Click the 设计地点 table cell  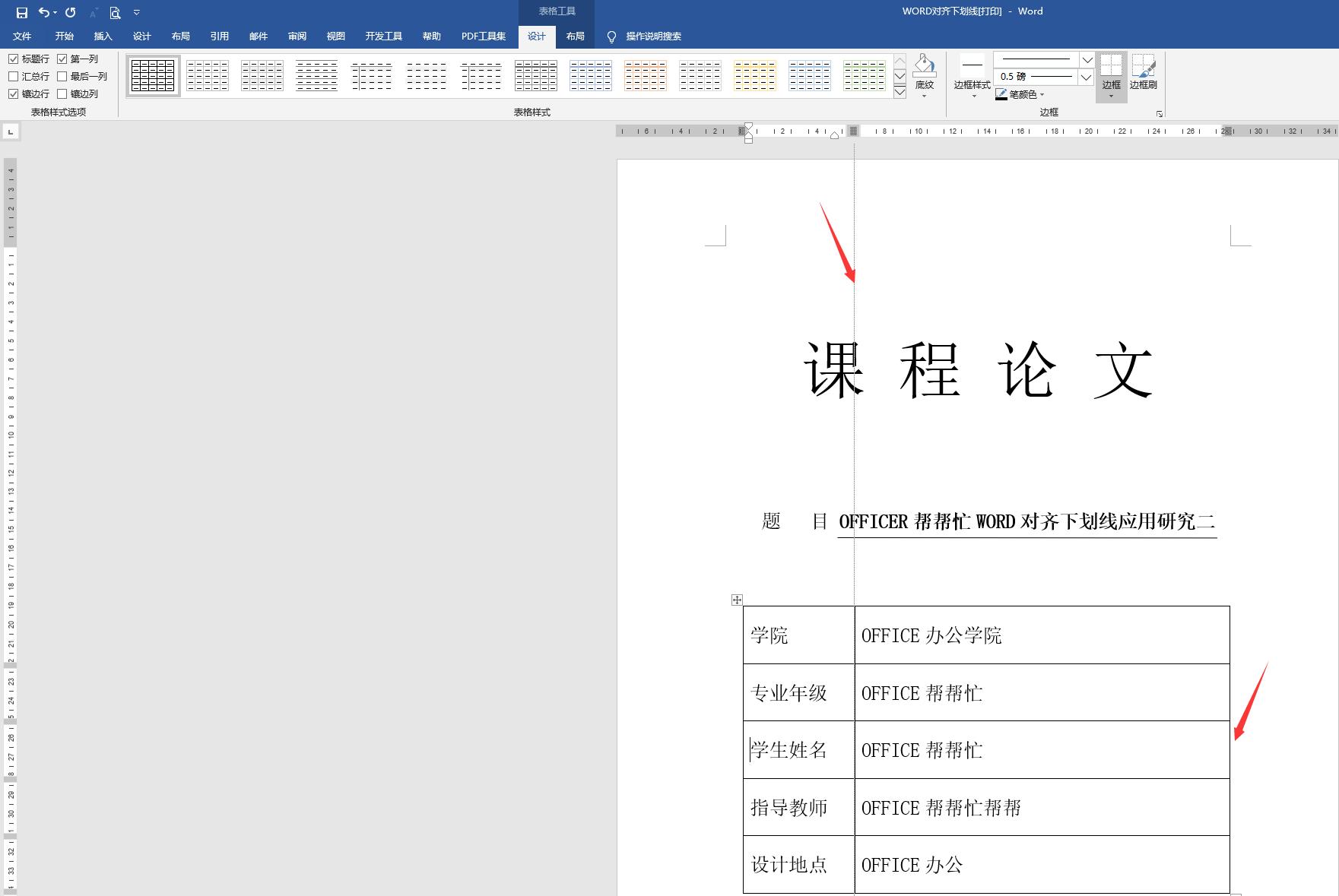pyautogui.click(x=799, y=865)
